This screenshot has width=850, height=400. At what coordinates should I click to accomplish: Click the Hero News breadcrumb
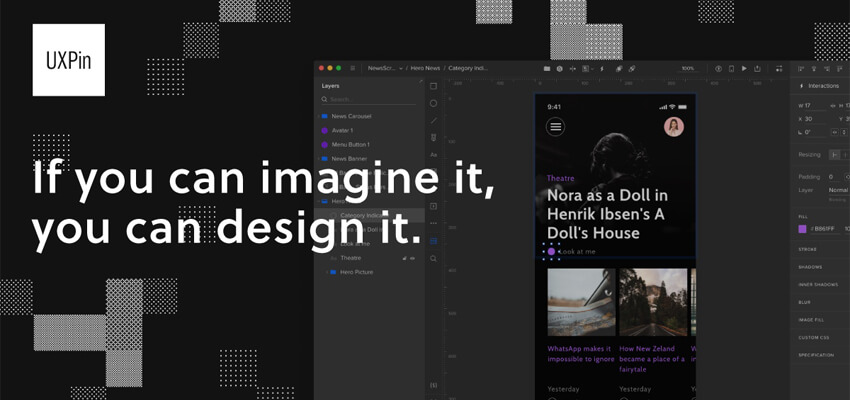click(x=425, y=68)
